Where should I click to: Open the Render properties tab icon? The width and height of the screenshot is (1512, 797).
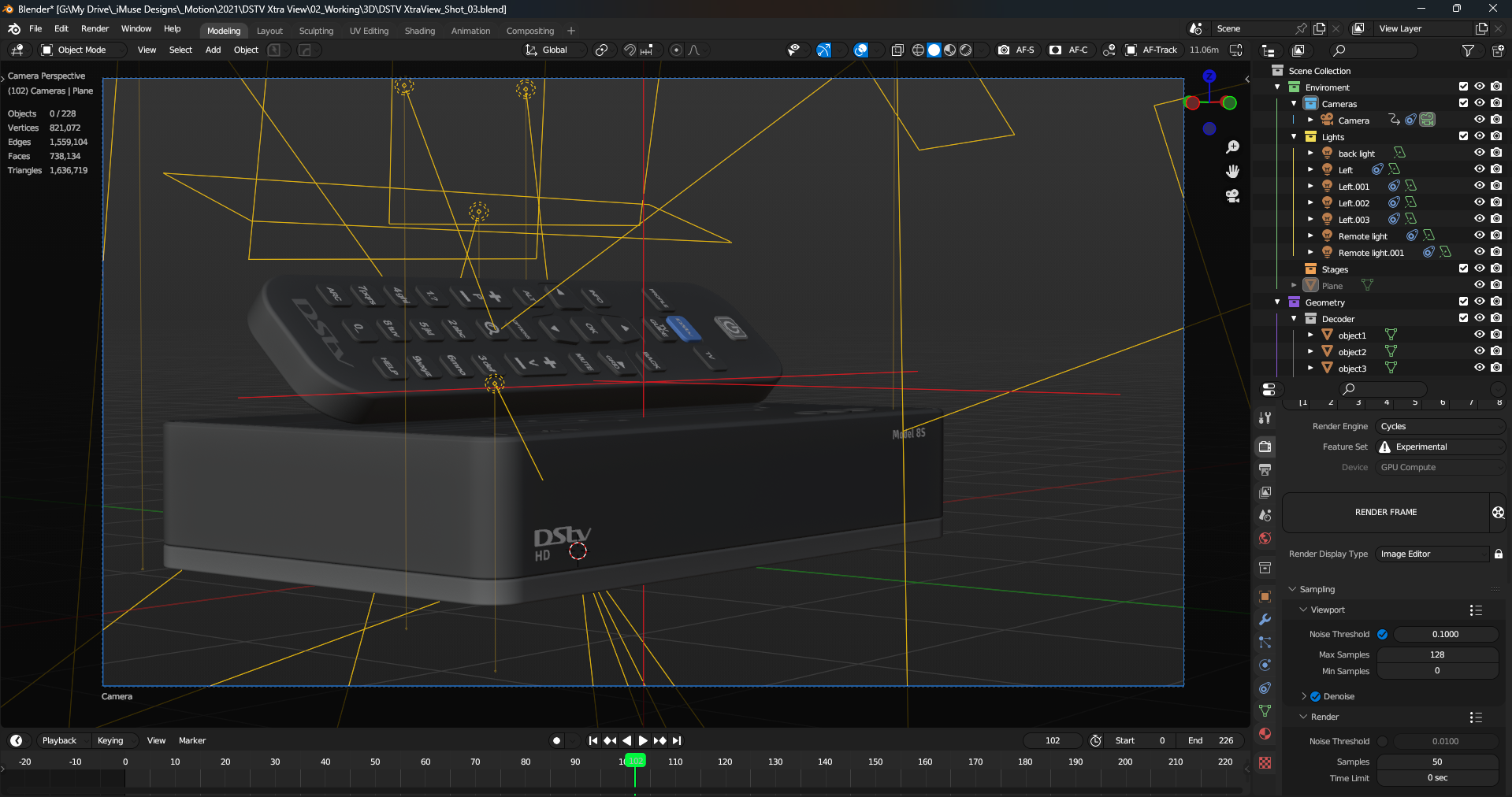[x=1265, y=447]
